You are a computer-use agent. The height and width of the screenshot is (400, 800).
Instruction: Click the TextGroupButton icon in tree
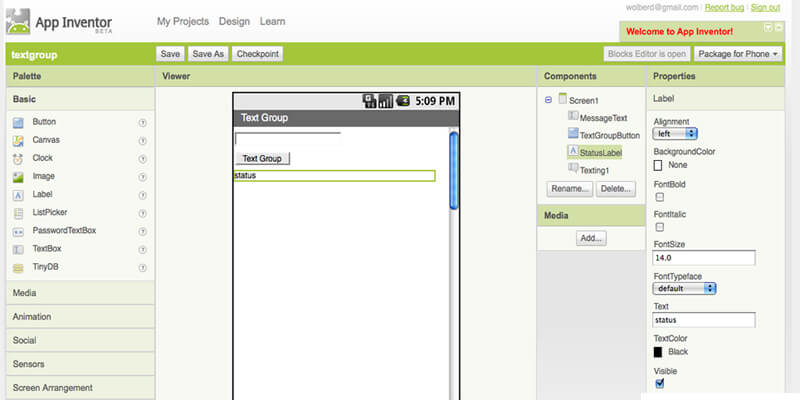(573, 133)
